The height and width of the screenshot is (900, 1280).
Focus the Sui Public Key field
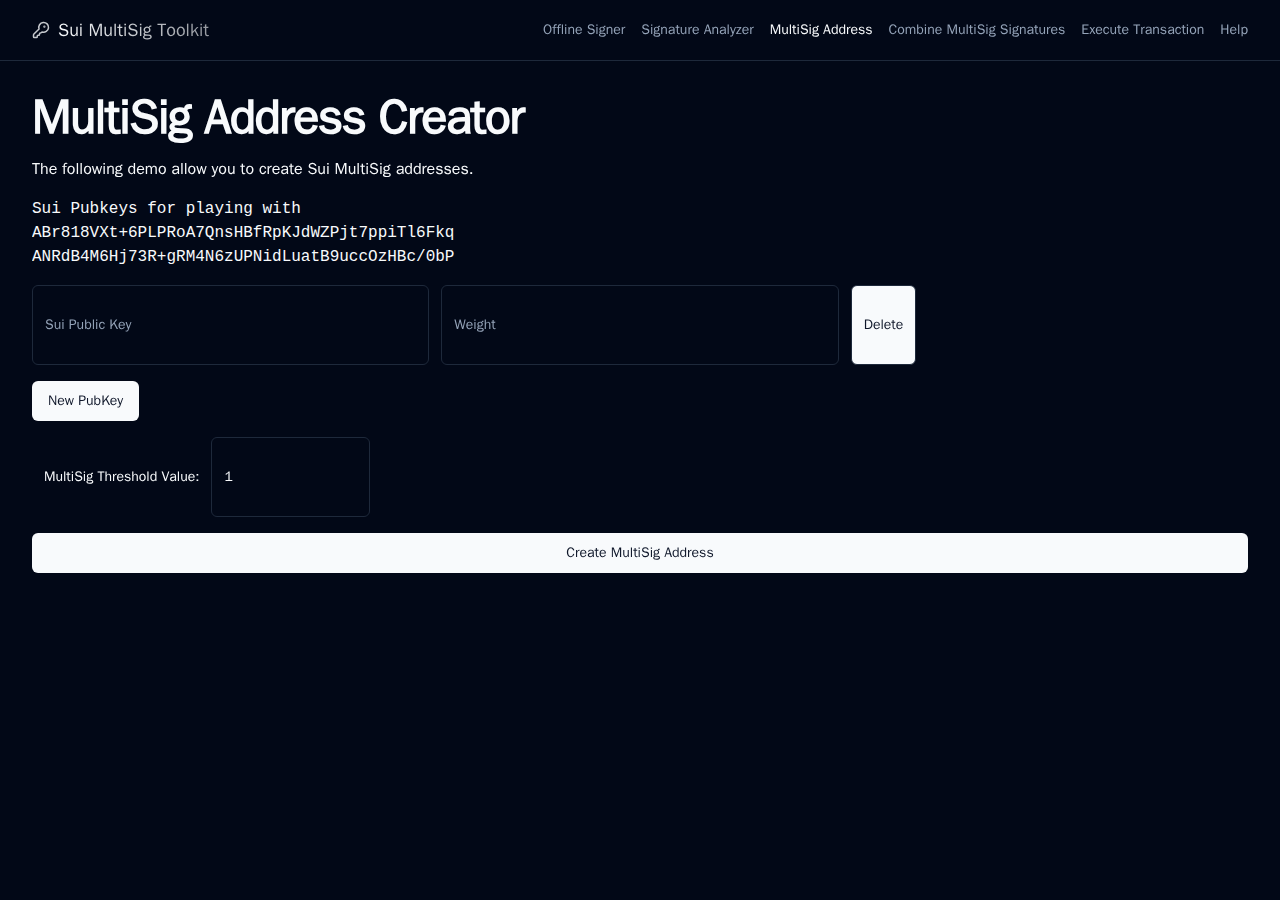[x=230, y=325]
